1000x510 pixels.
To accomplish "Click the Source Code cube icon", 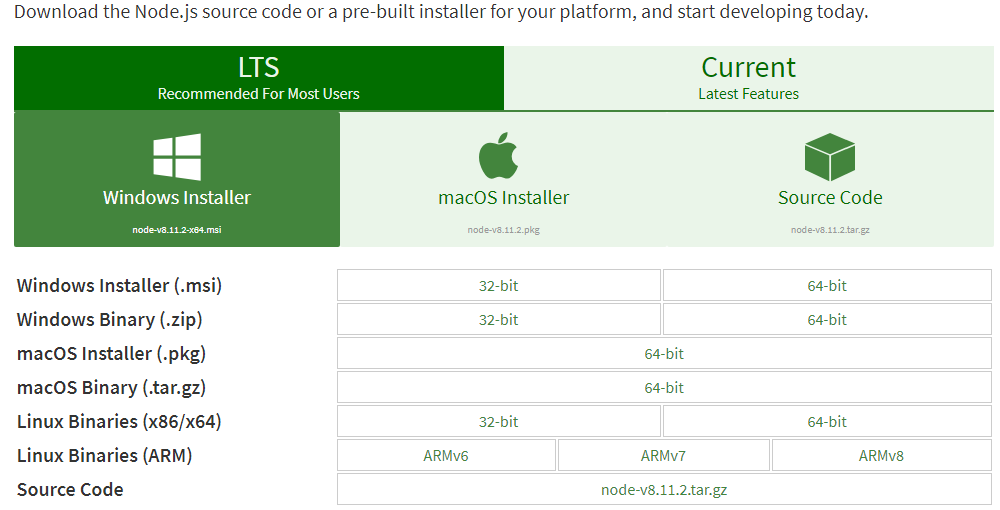I will tap(830, 157).
